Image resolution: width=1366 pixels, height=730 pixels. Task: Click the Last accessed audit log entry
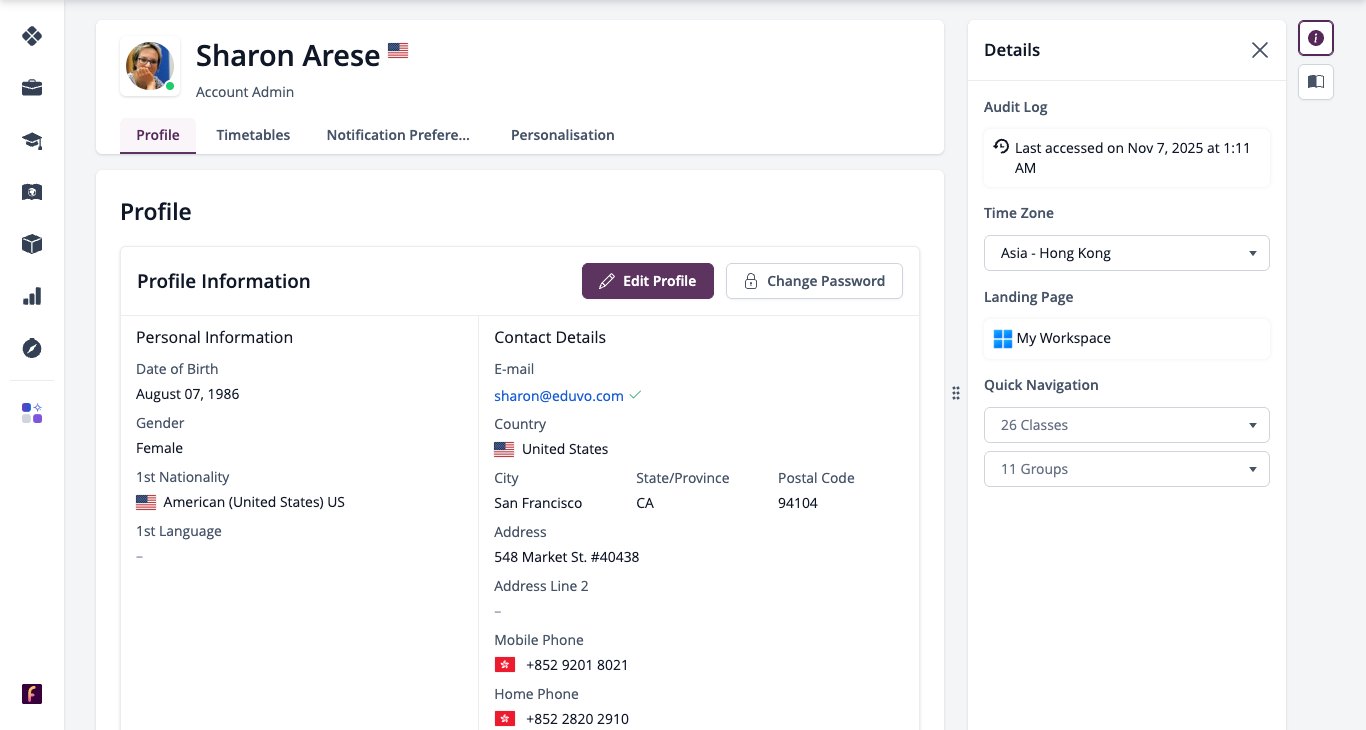1127,158
